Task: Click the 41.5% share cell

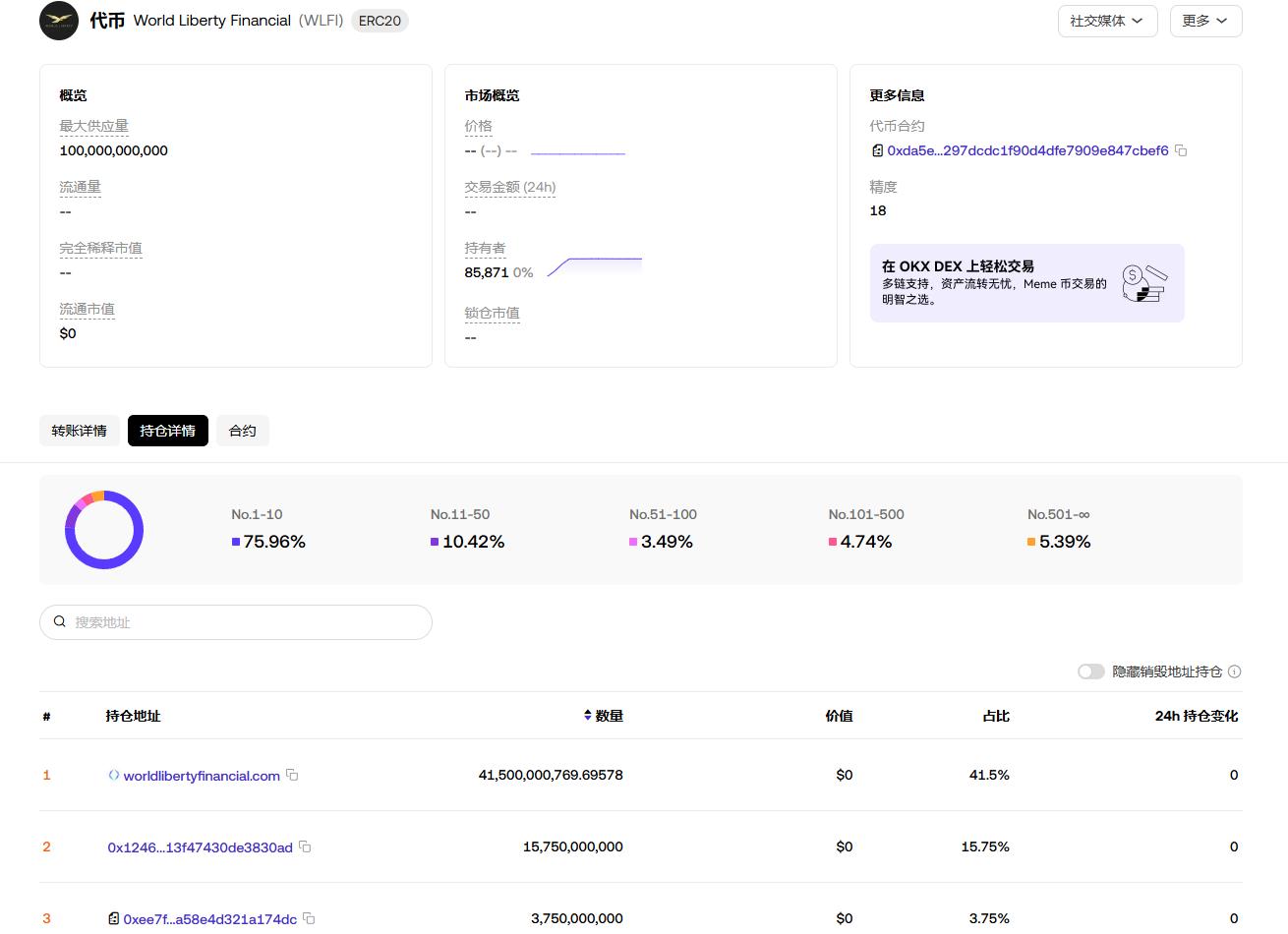Action: pyautogui.click(x=989, y=775)
